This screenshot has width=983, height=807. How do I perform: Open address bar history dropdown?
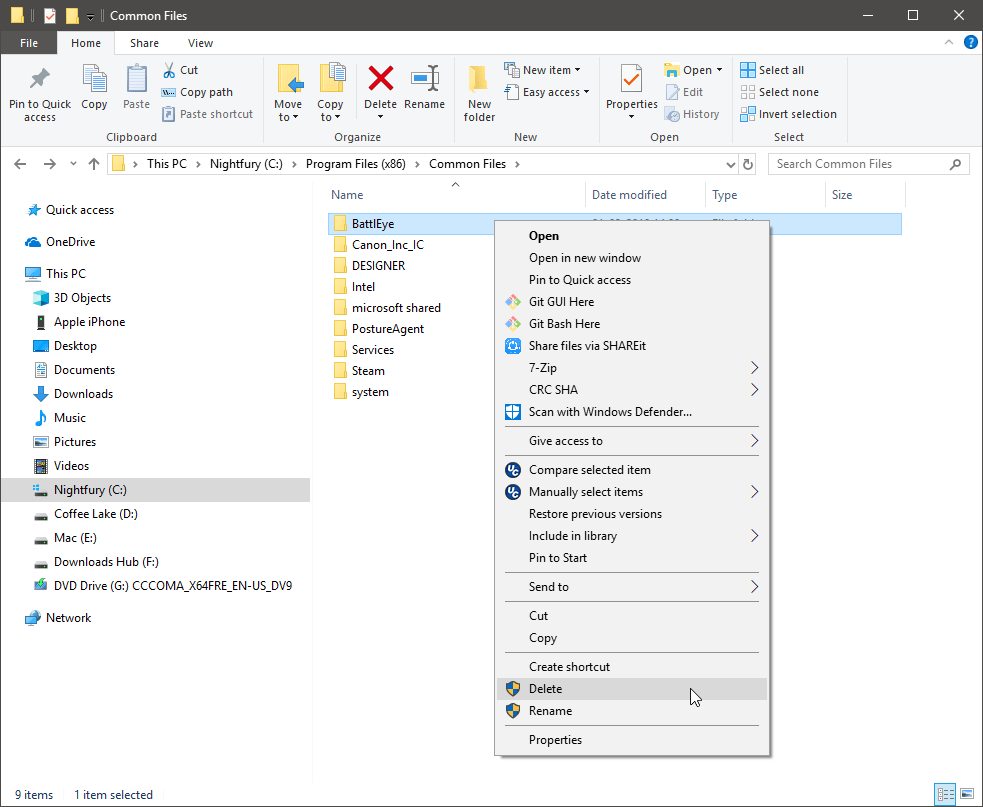(x=730, y=164)
